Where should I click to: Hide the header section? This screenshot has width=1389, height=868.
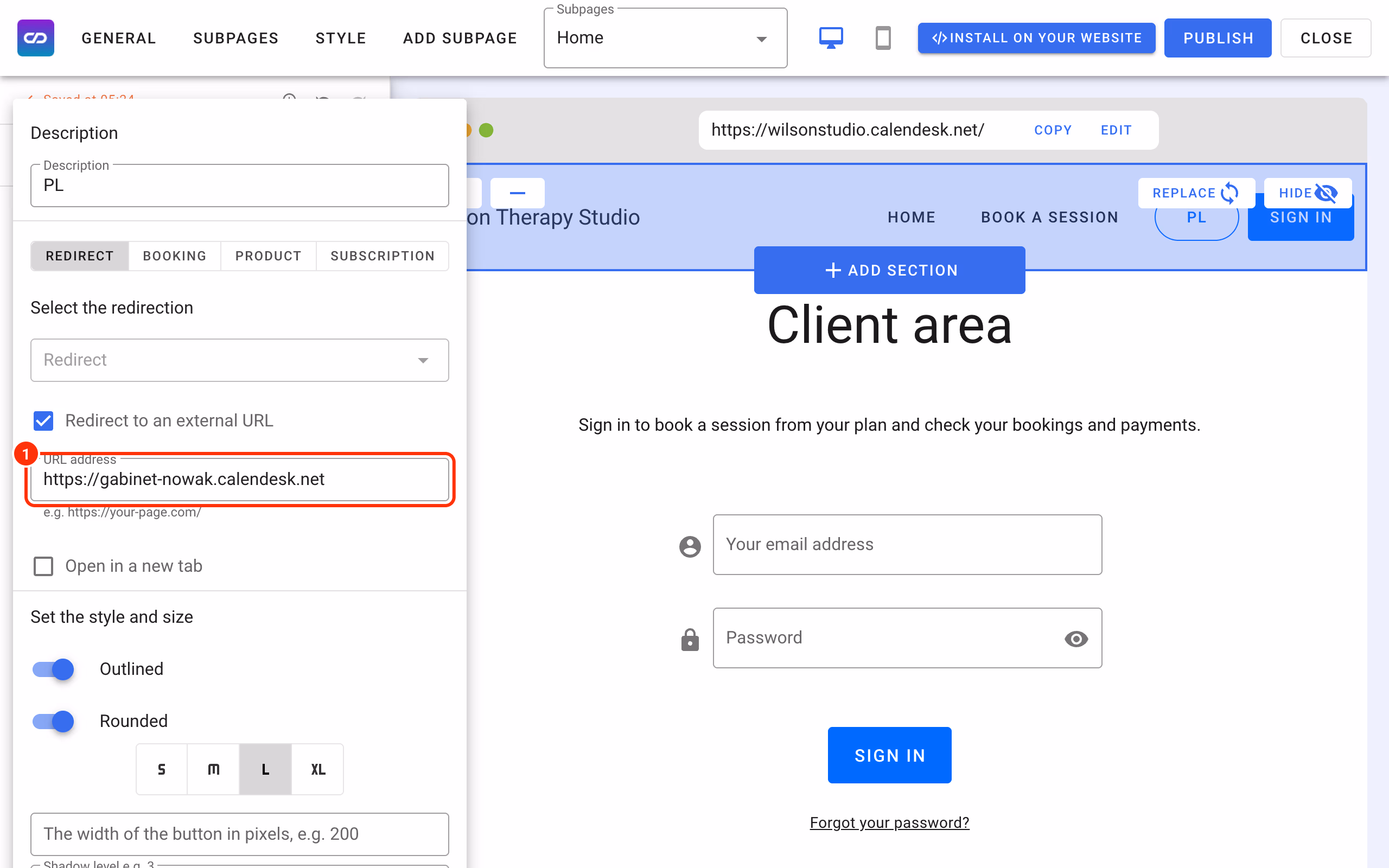point(1308,193)
